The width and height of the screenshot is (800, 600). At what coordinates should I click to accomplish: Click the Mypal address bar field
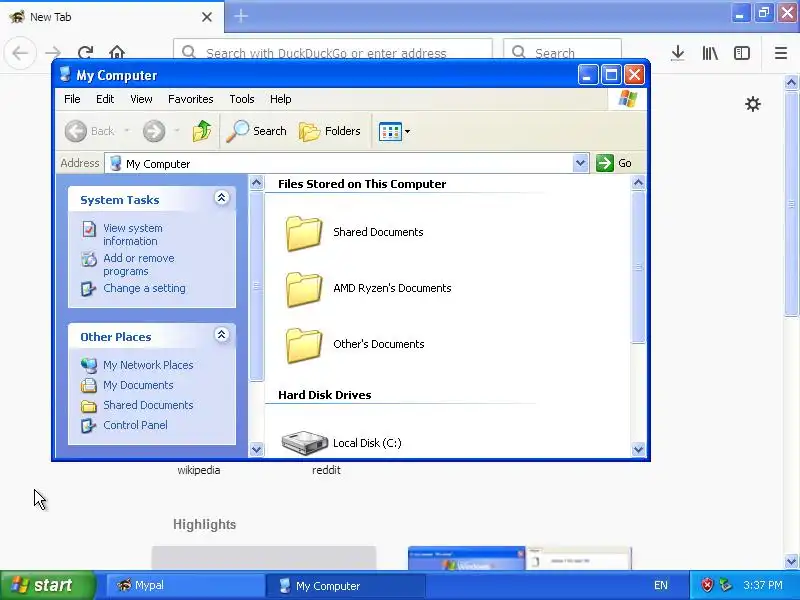pos(333,53)
